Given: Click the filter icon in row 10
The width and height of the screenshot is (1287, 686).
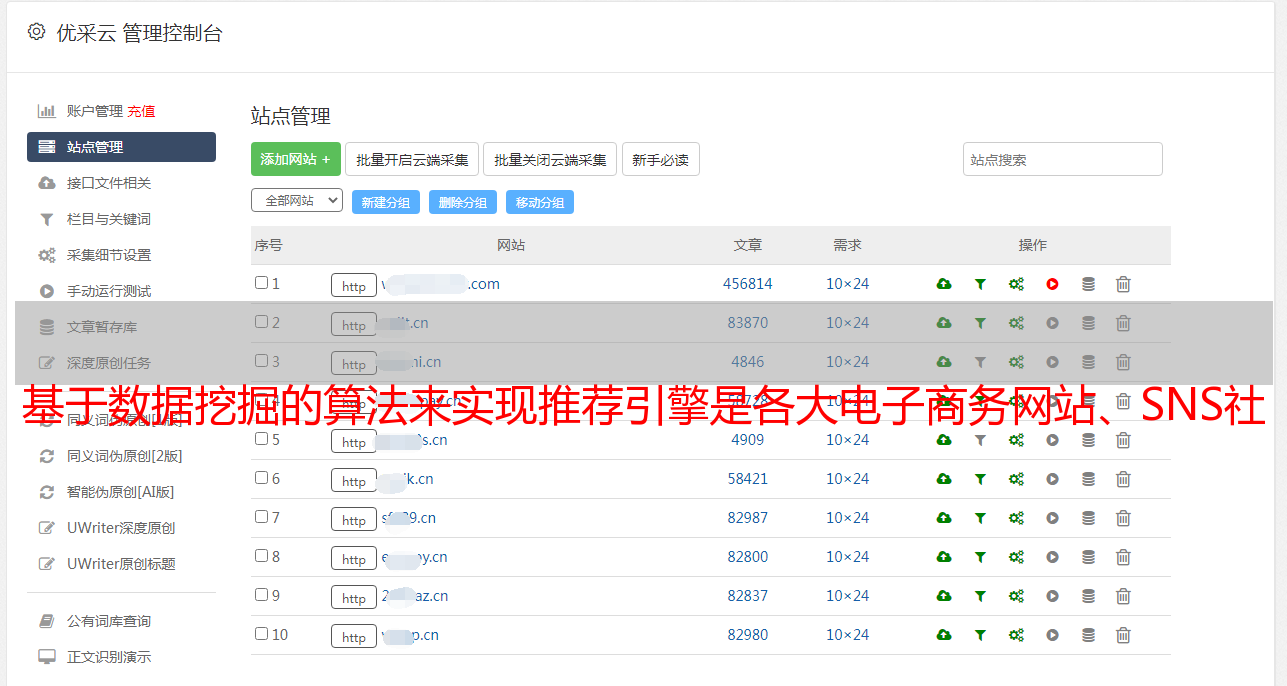Looking at the screenshot, I should point(980,635).
